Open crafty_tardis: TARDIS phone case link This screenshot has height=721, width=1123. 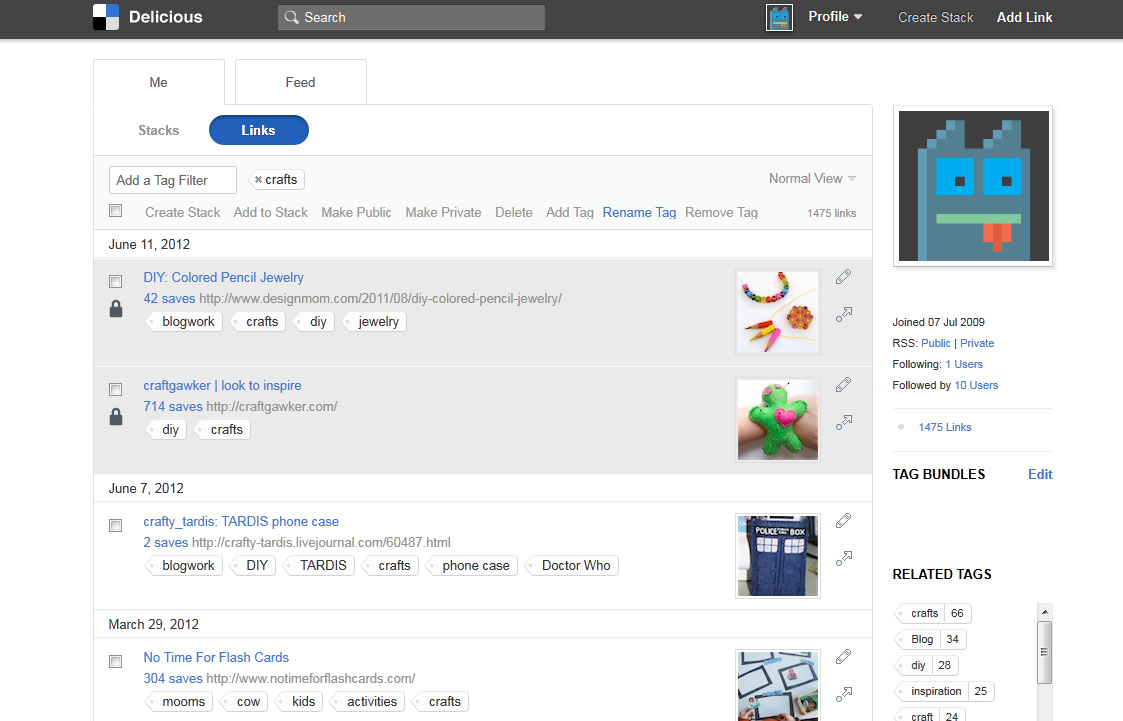241,521
